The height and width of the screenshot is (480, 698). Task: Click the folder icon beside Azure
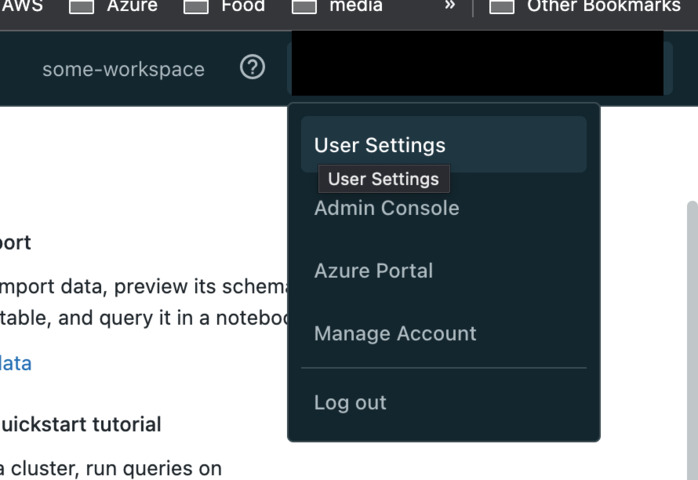[x=81, y=7]
